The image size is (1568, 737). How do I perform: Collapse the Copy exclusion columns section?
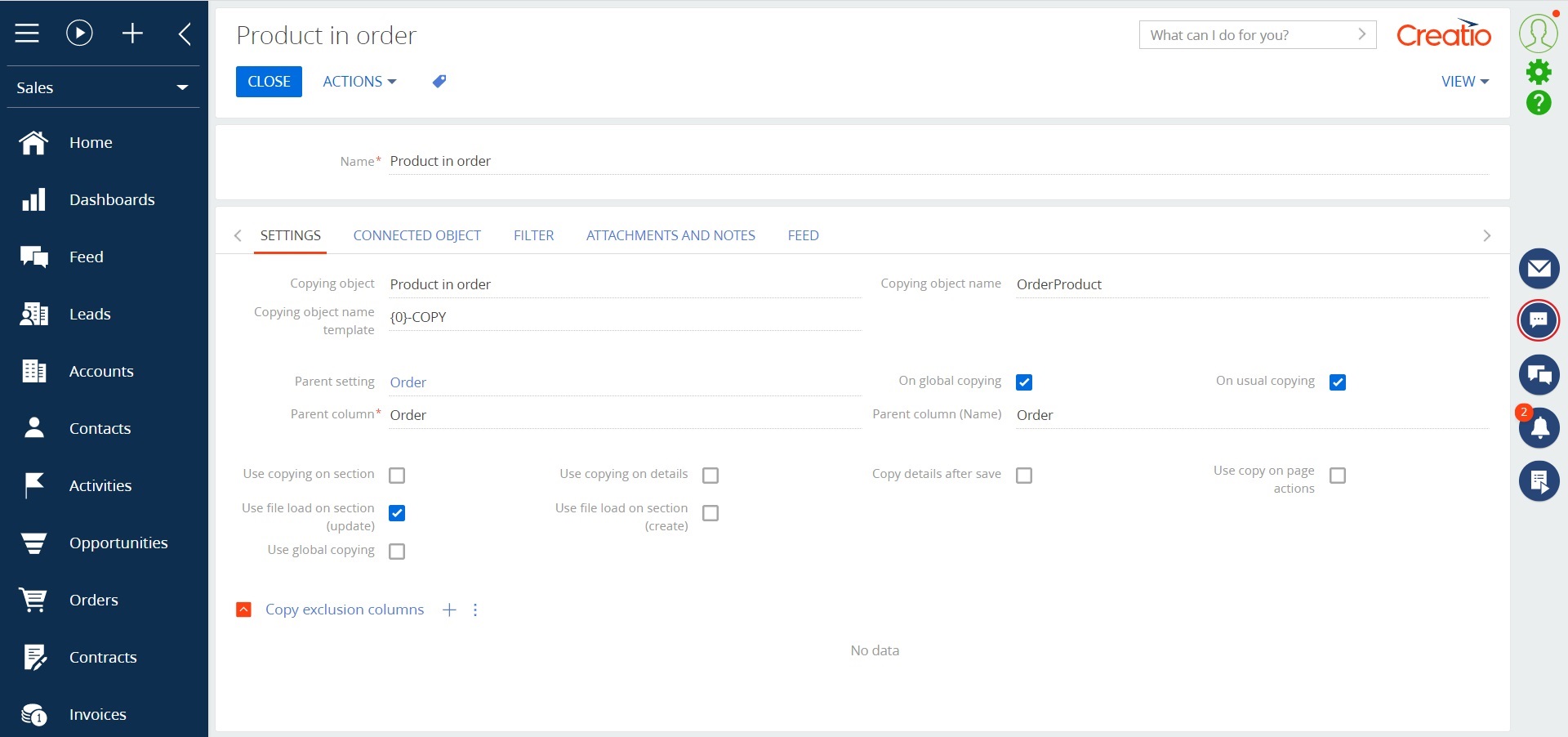tap(243, 610)
